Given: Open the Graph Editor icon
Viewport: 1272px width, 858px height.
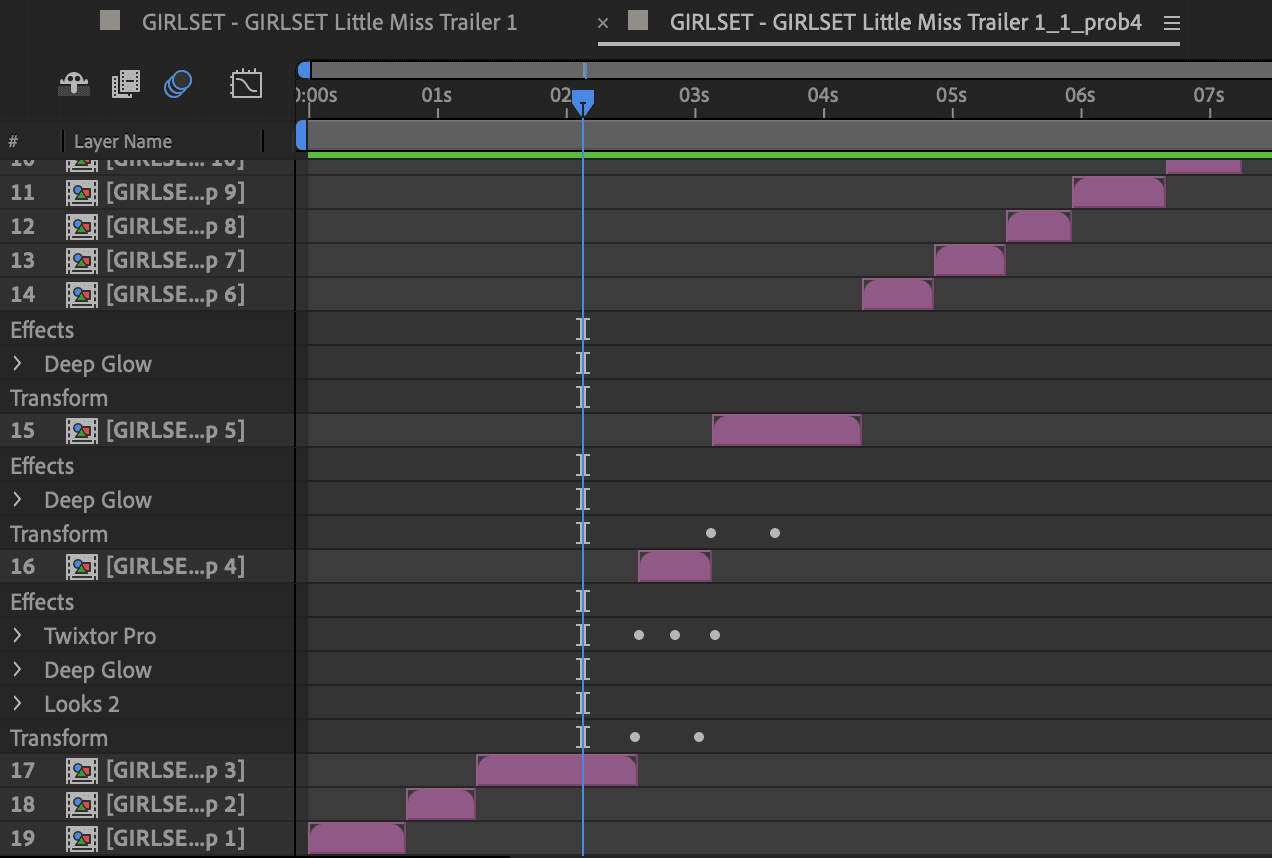Looking at the screenshot, I should [x=246, y=84].
